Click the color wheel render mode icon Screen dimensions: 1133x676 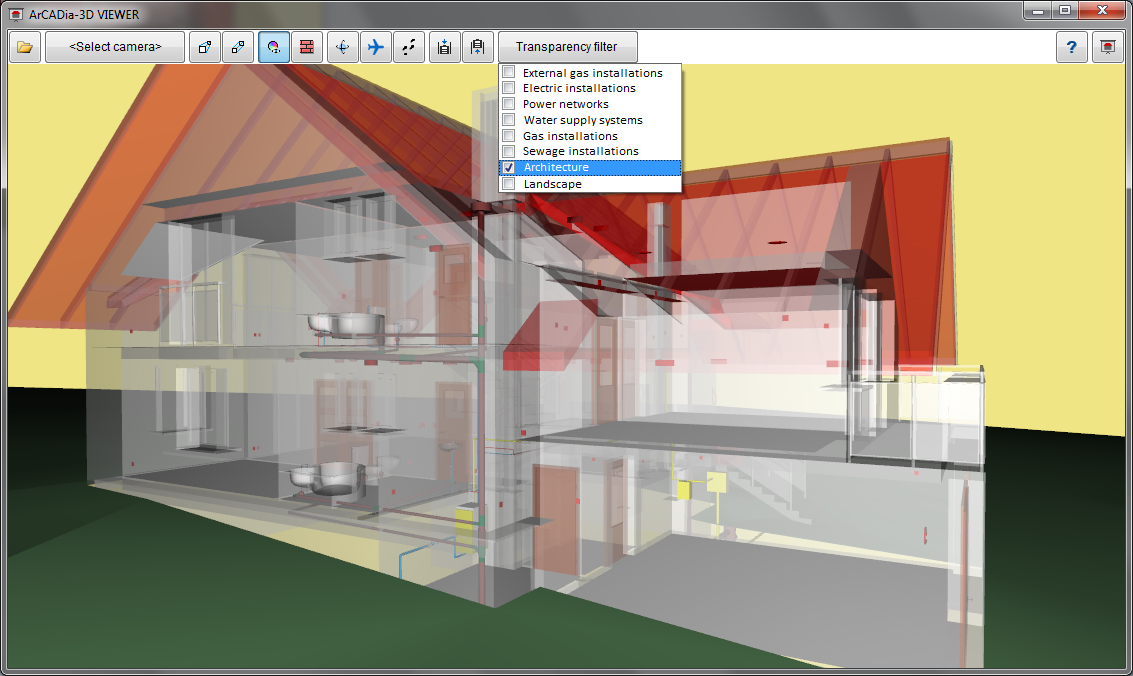[x=274, y=47]
